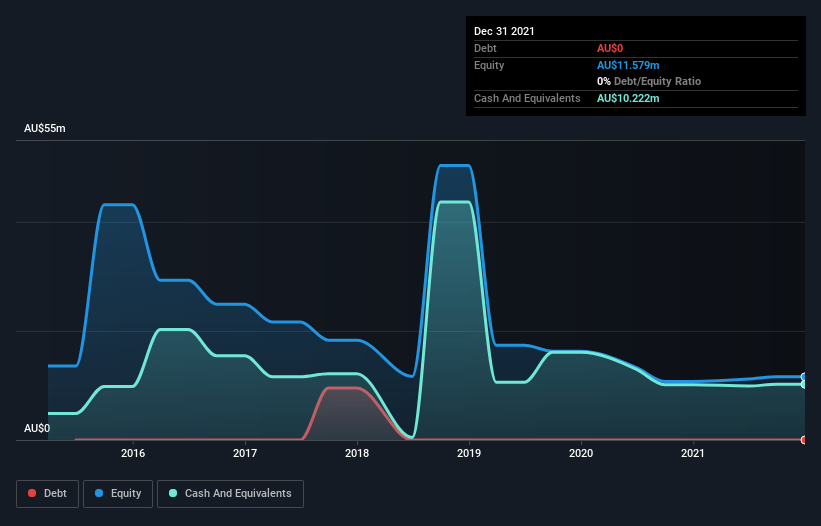Click the Dec 31 2021 tooltip date
The width and height of the screenshot is (821, 526).
504,31
